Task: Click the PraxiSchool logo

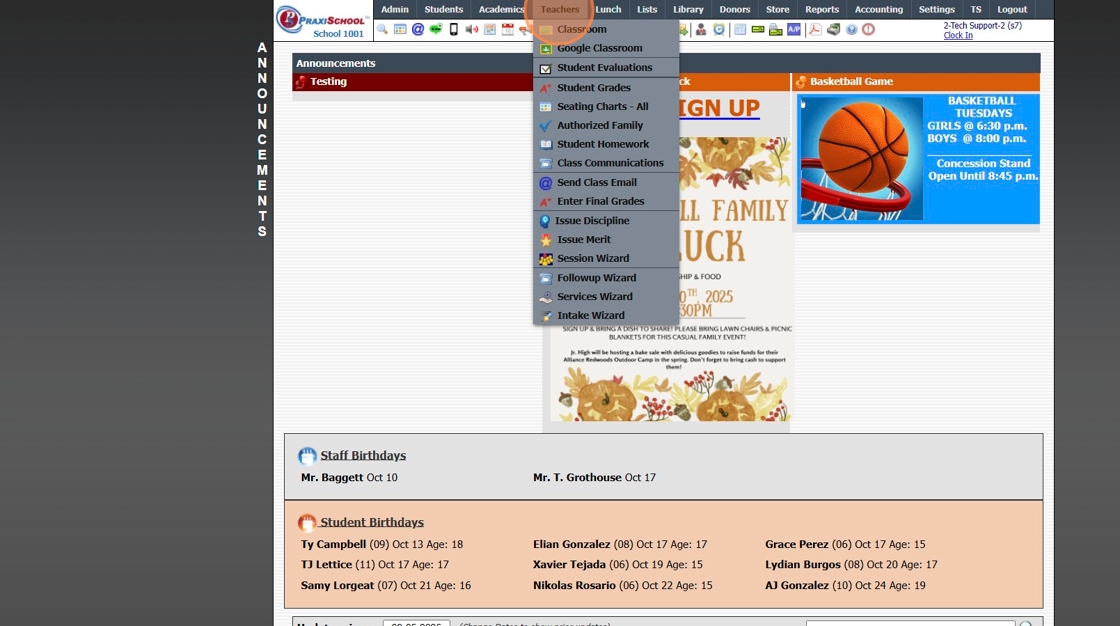Action: click(x=322, y=21)
